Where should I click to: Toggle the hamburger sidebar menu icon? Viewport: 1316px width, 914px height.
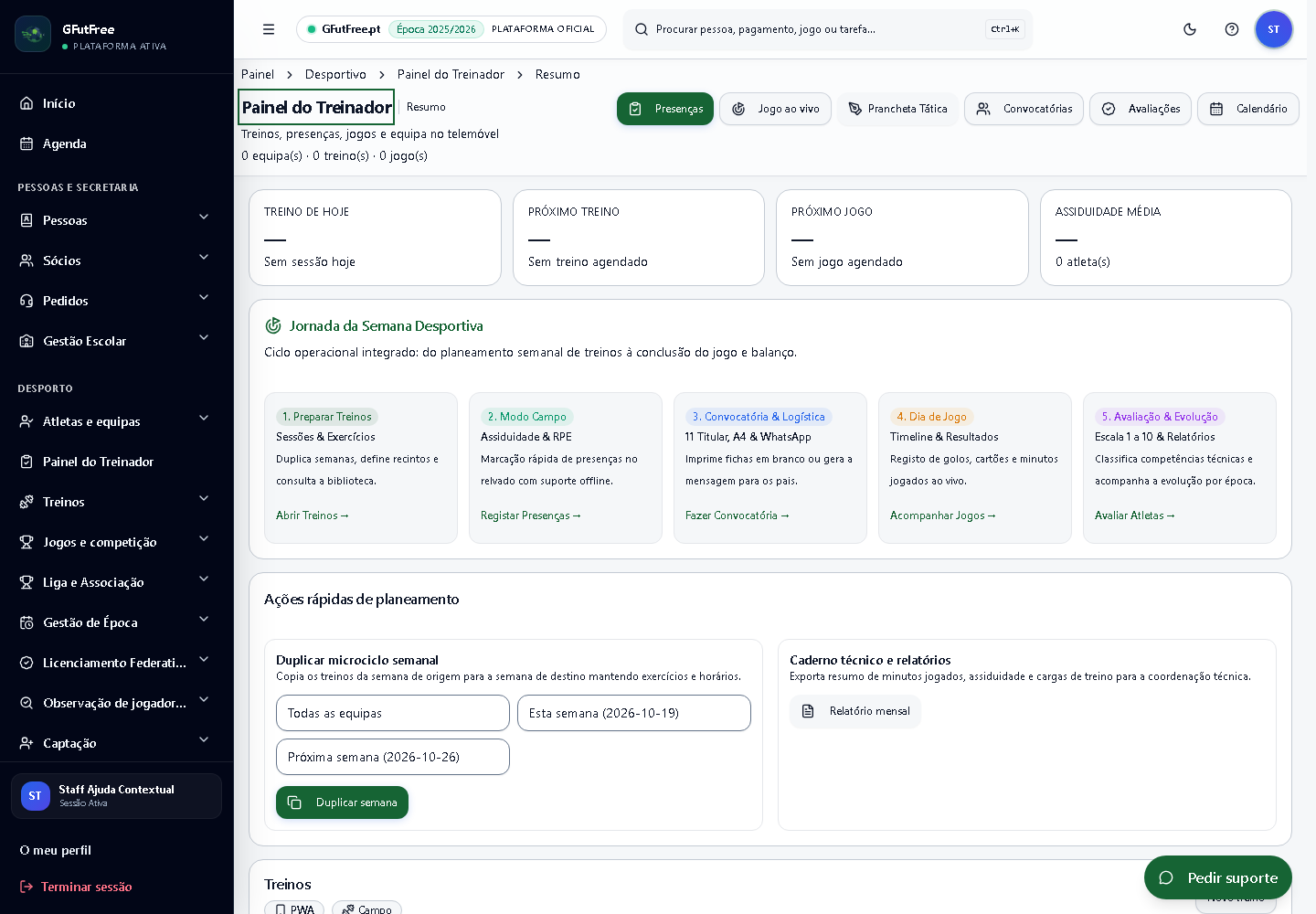269,29
